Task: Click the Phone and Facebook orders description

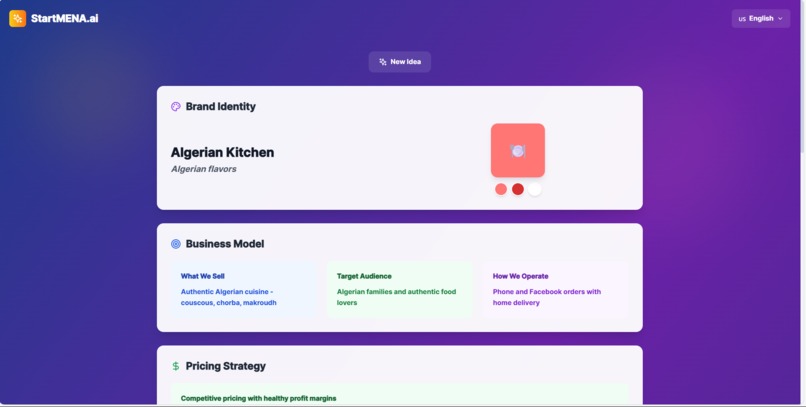Action: point(547,297)
